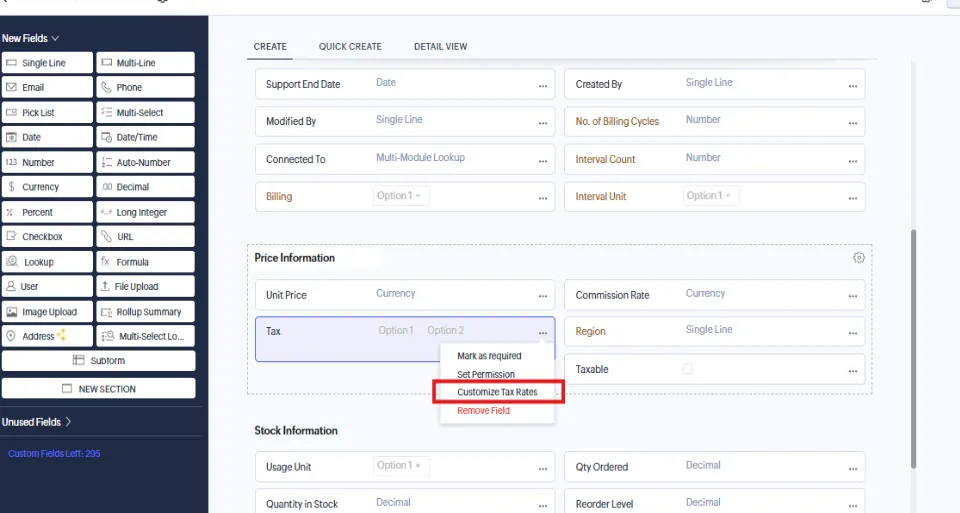Choose the Rollup Summary field icon
Screen dimensions: 960x513
click(107, 312)
